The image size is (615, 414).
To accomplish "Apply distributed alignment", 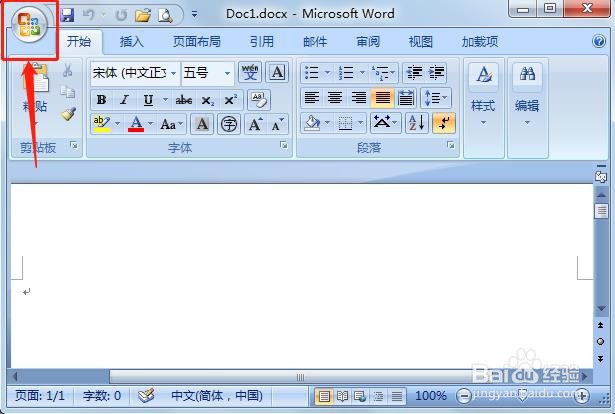I will (x=406, y=98).
